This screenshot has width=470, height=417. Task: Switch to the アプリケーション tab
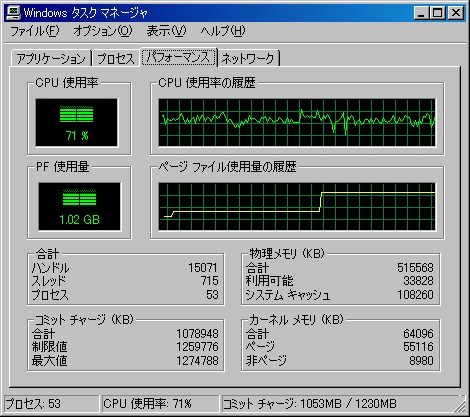[x=51, y=59]
